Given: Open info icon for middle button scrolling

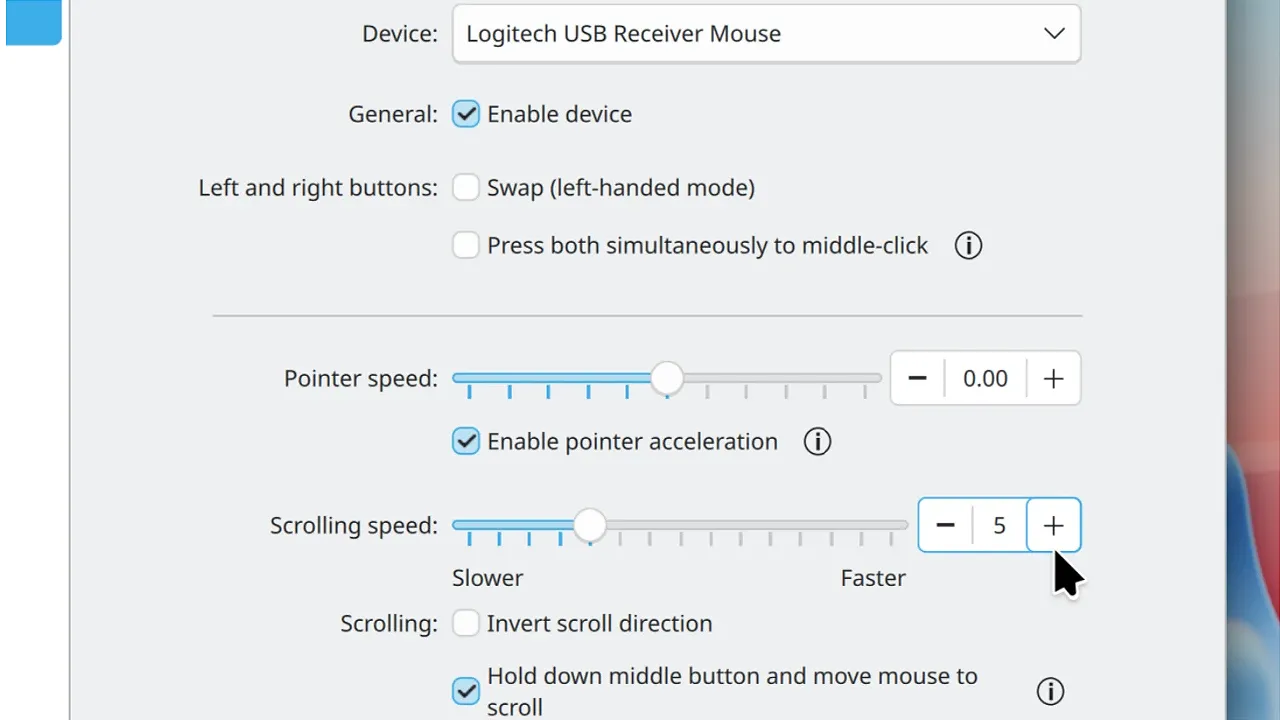Looking at the screenshot, I should click(x=1050, y=691).
